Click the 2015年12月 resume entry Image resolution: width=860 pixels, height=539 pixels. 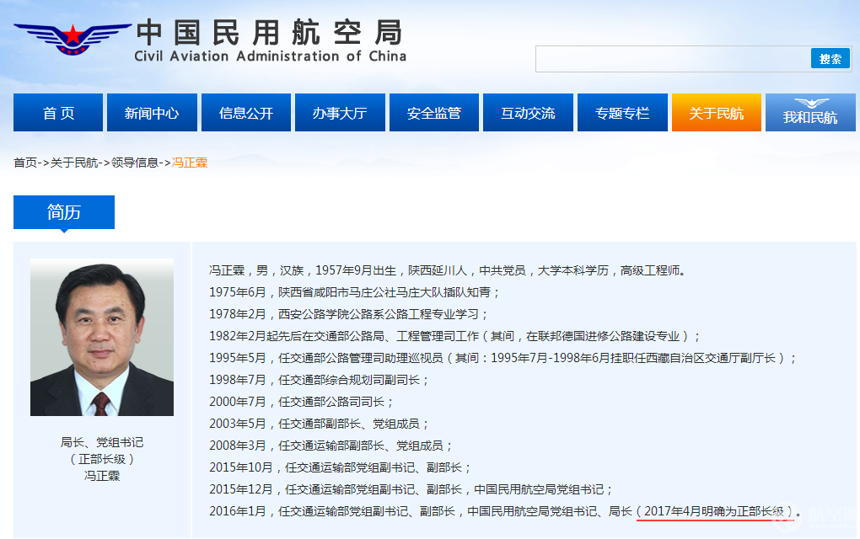[x=411, y=490]
